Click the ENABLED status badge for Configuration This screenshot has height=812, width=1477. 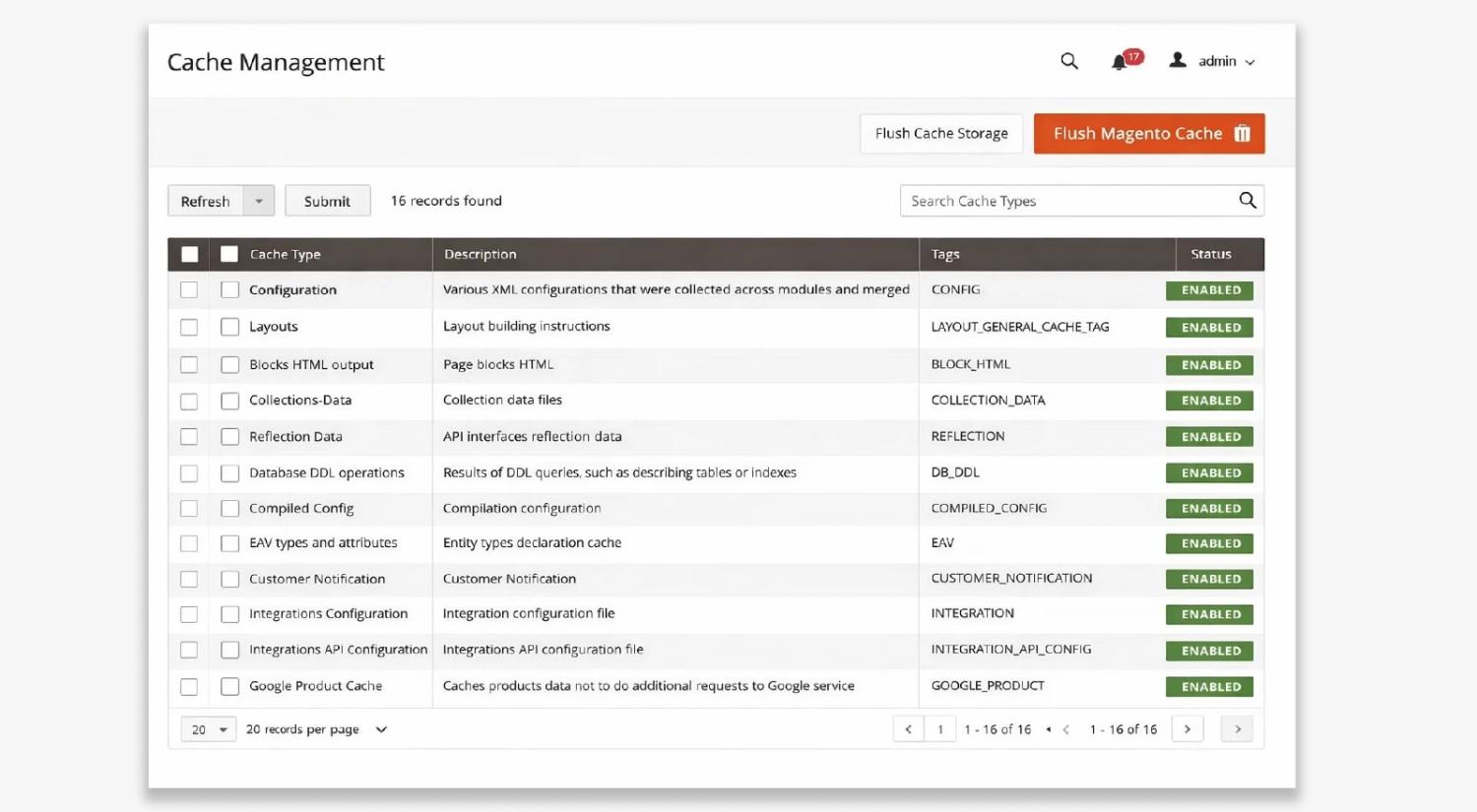[x=1210, y=290]
